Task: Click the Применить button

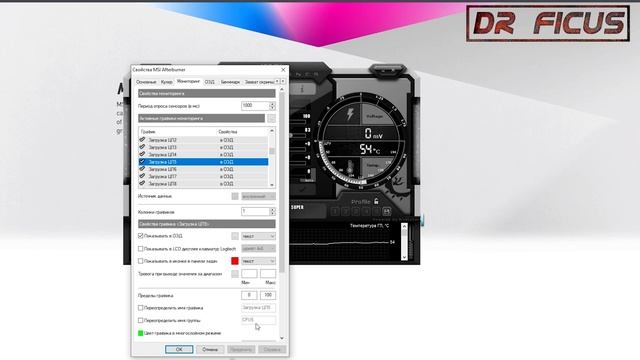Action: point(241,349)
